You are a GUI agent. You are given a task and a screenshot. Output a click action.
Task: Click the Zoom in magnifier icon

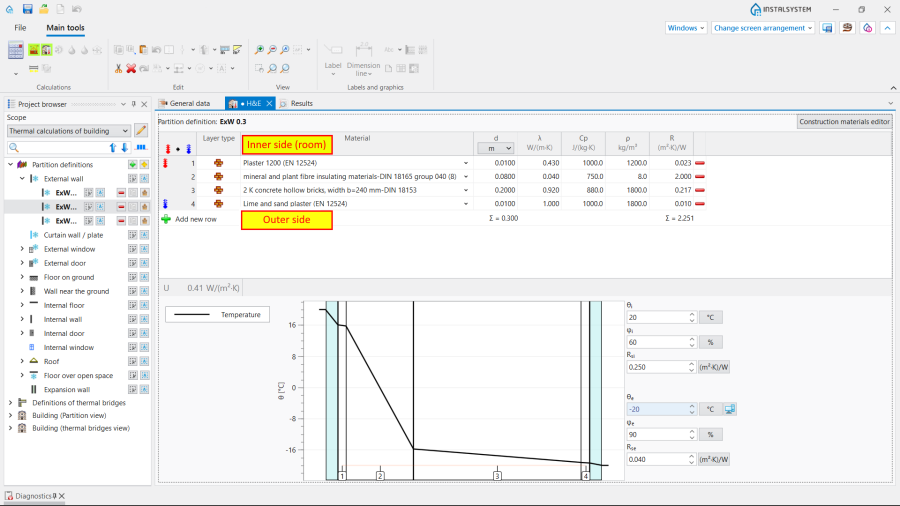pos(259,49)
